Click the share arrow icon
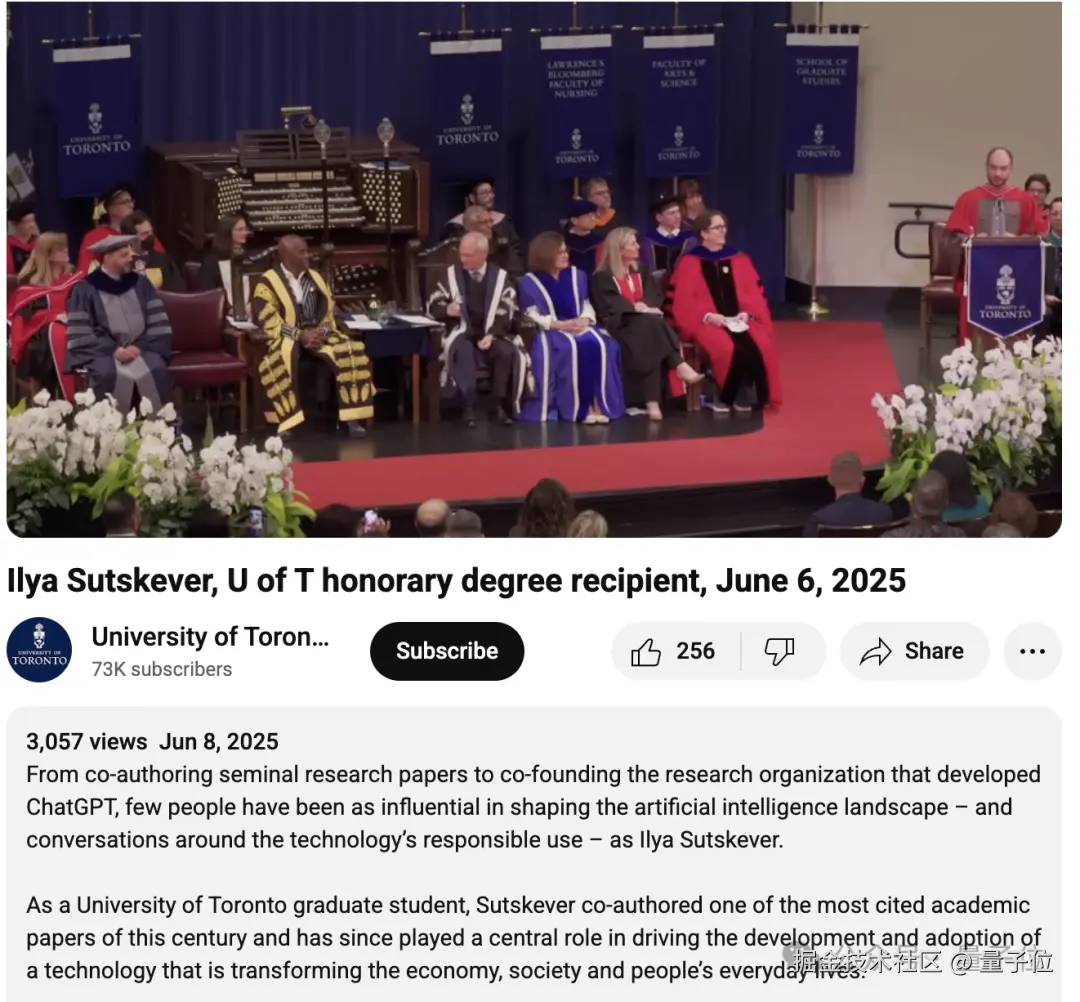 [875, 651]
